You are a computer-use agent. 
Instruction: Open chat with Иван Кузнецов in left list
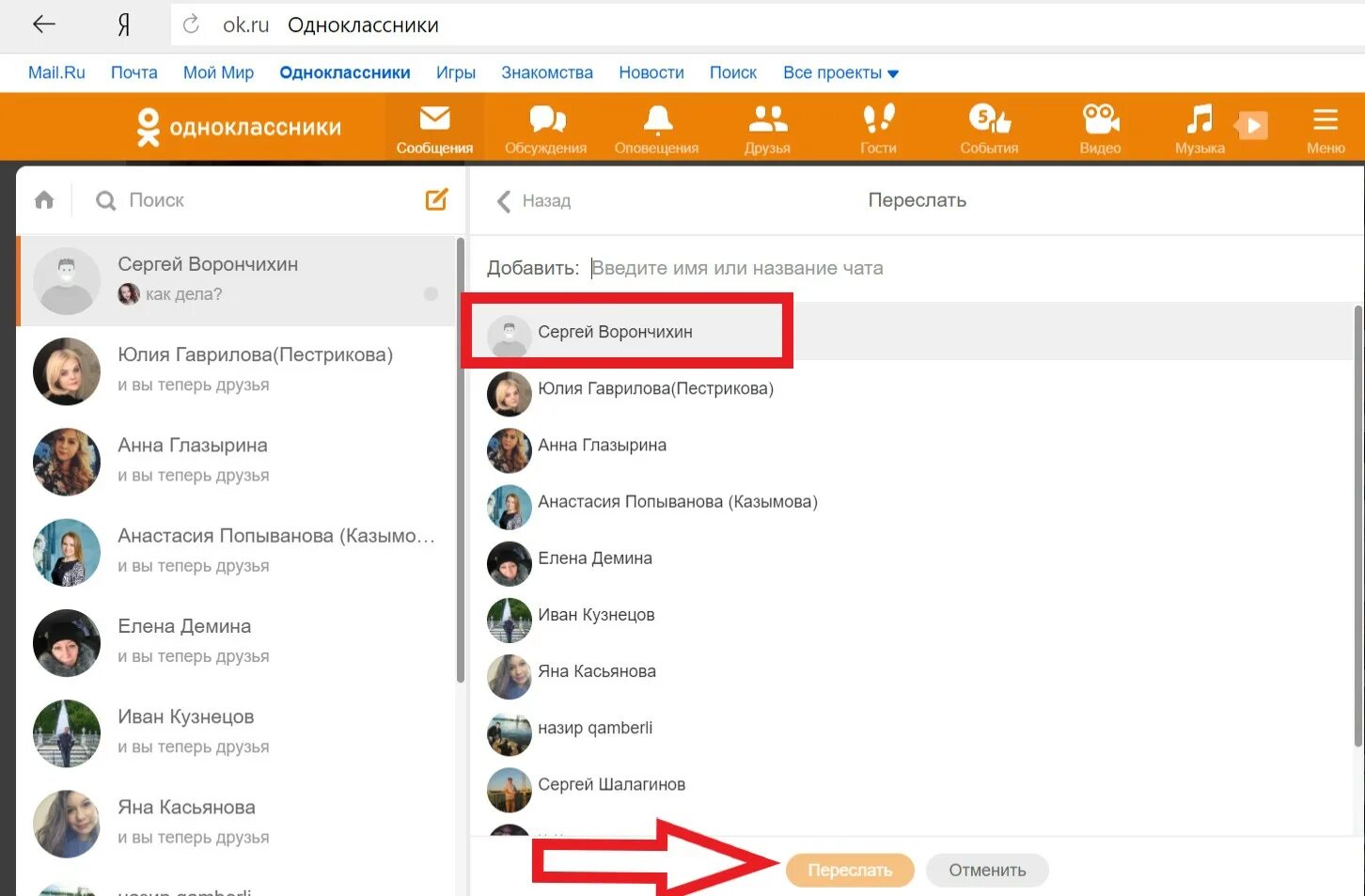(x=236, y=732)
